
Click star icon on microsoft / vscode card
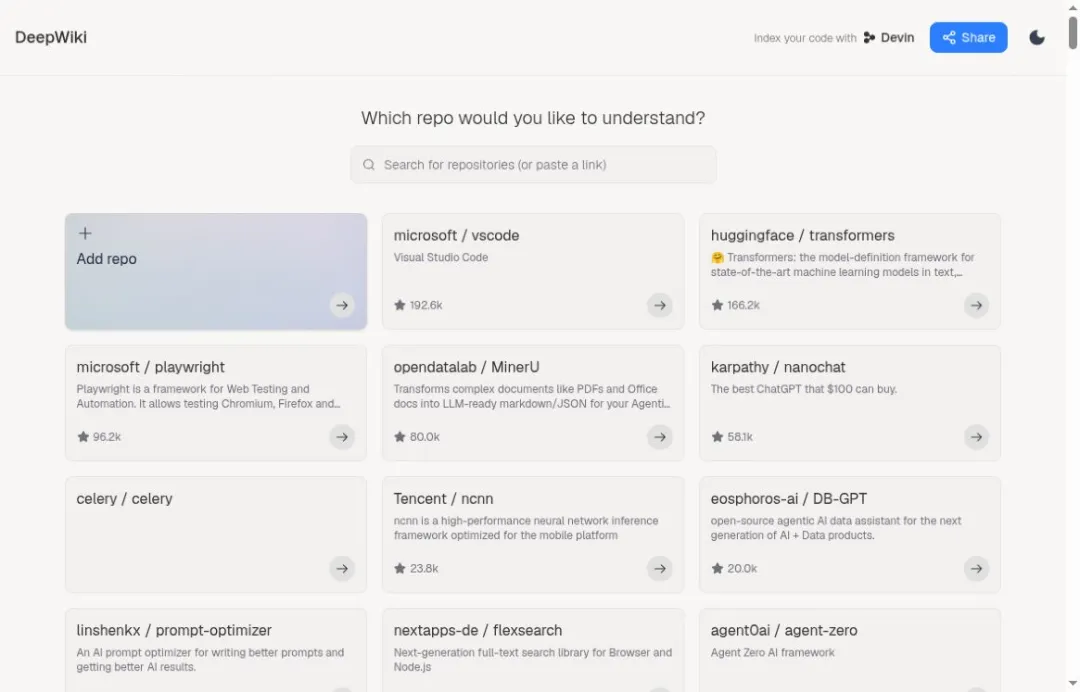point(399,305)
